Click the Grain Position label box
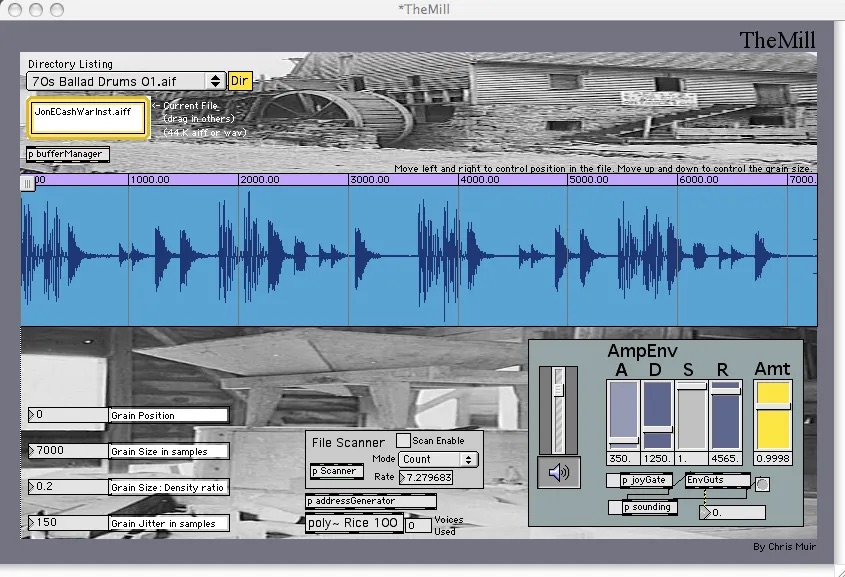This screenshot has height=577, width=845. (169, 415)
